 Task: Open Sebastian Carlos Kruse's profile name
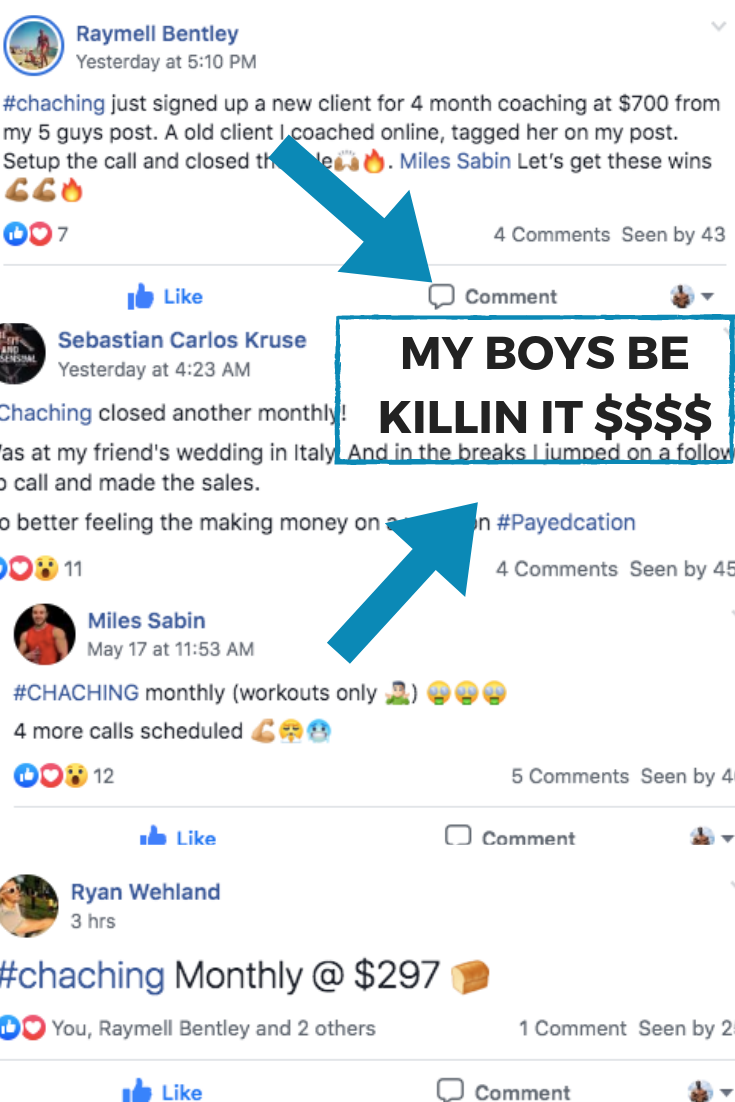click(x=182, y=340)
